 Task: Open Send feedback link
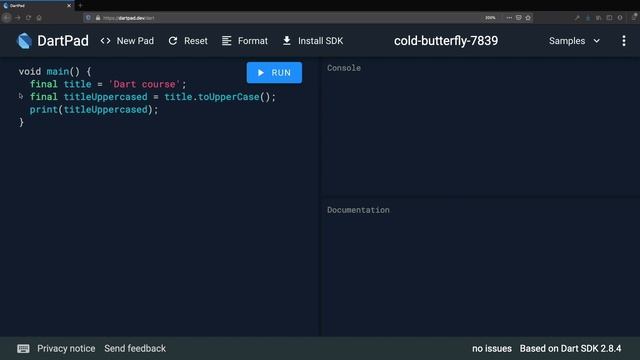tap(135, 349)
